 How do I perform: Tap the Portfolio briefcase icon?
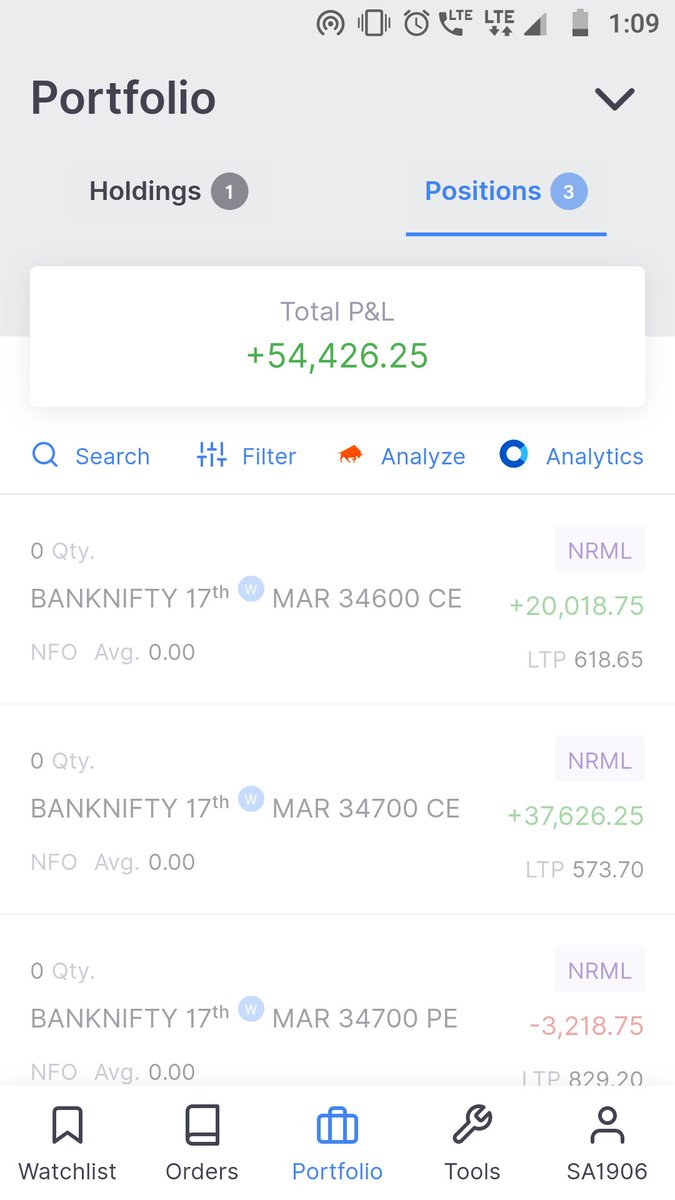coord(337,1127)
